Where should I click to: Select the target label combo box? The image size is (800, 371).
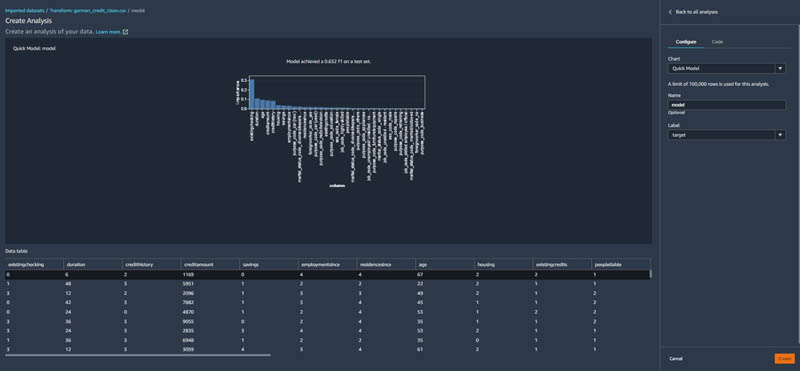[727, 135]
